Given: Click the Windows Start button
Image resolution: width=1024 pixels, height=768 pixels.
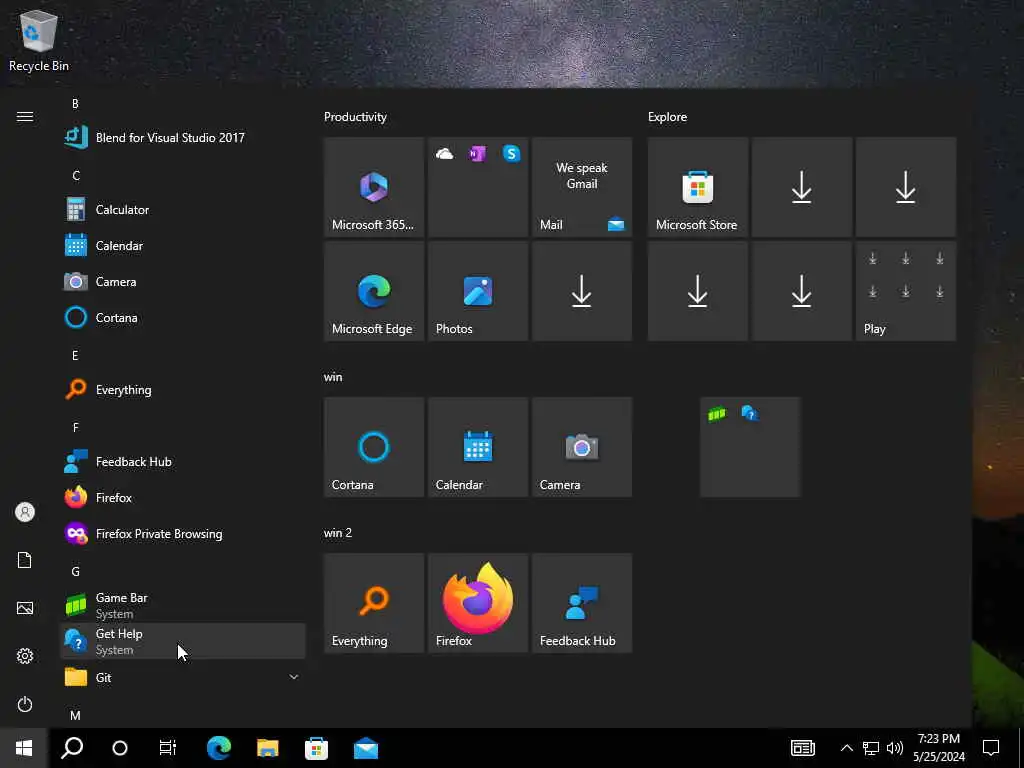Looking at the screenshot, I should pos(24,748).
